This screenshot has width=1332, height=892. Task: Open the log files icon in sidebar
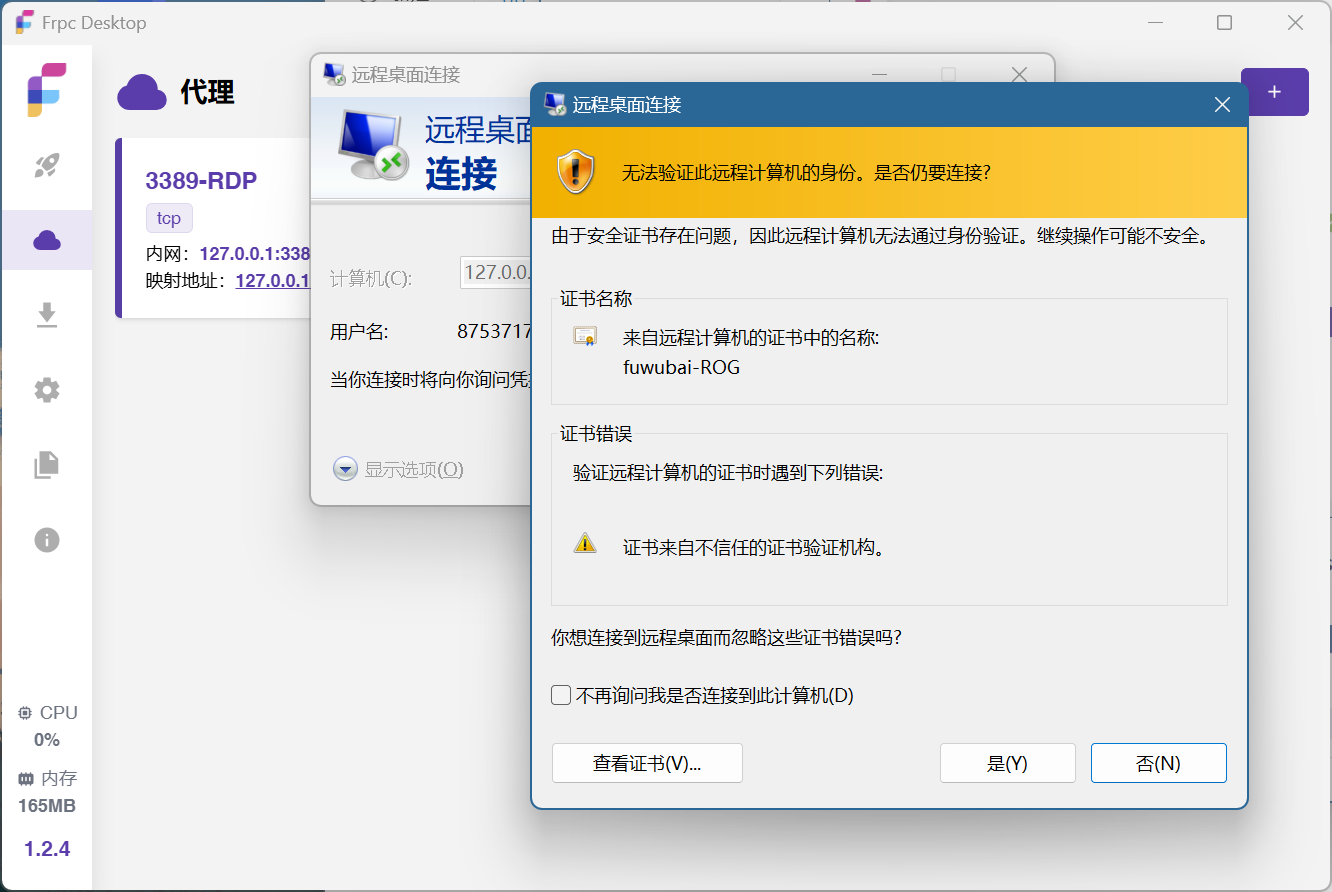(47, 465)
